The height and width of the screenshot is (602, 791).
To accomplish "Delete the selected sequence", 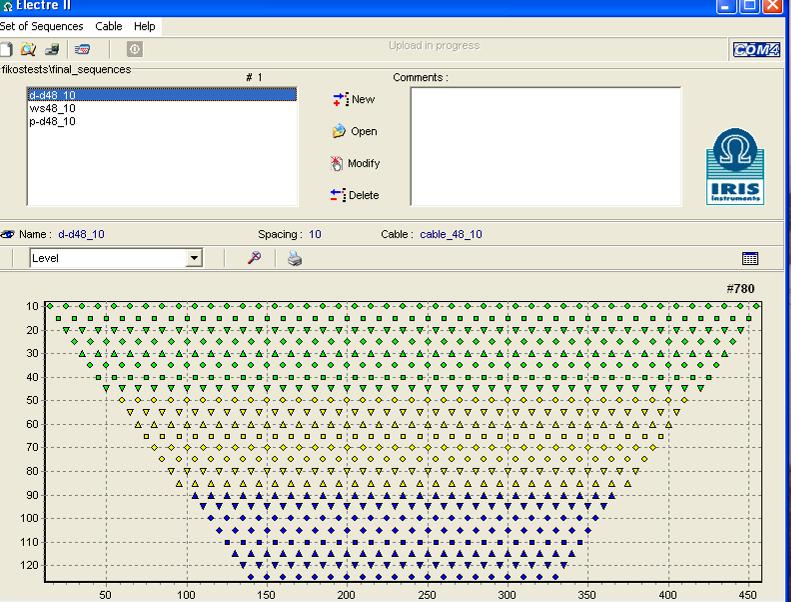I will coord(355,195).
